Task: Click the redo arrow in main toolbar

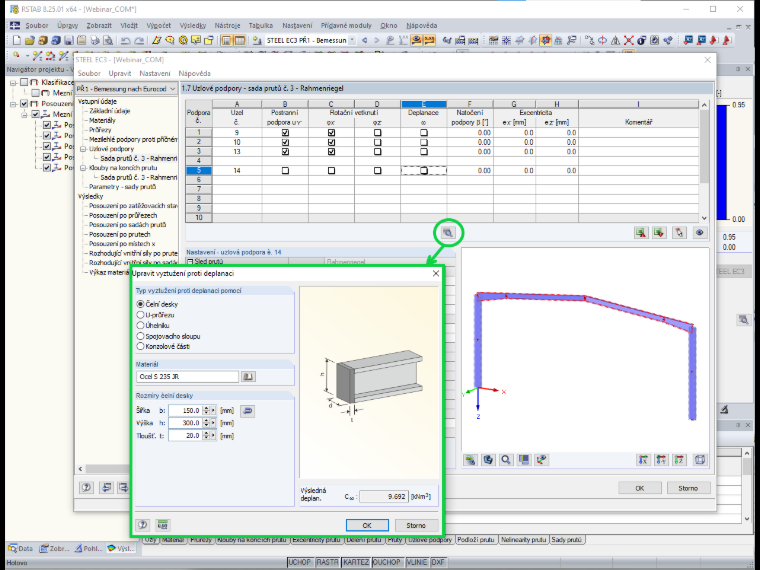Action: click(139, 40)
